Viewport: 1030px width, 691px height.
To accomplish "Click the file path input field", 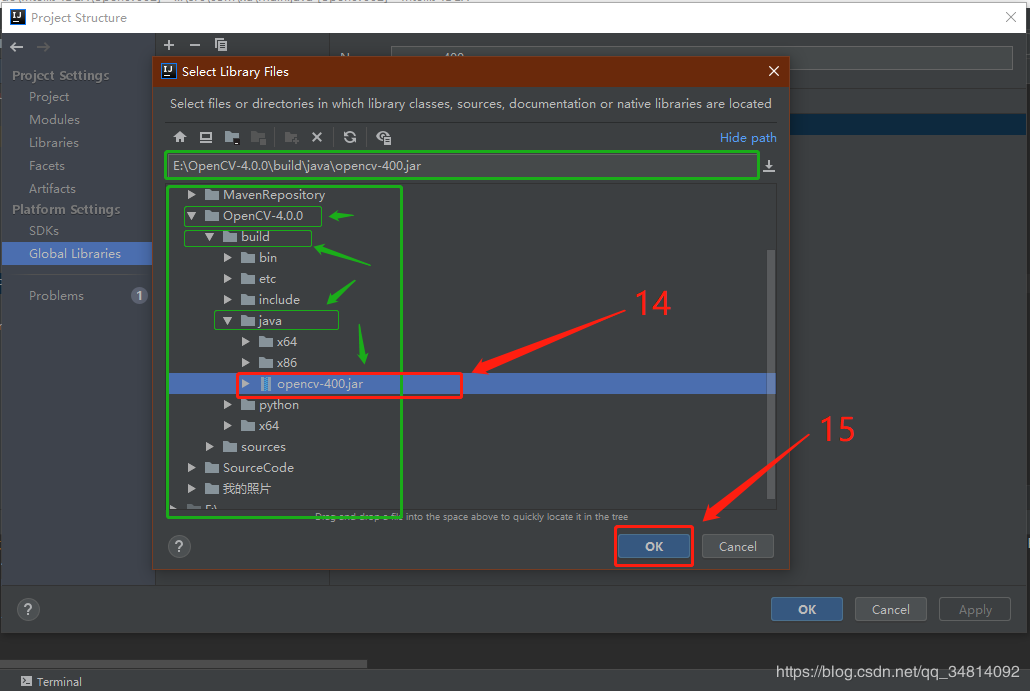I will (x=462, y=166).
